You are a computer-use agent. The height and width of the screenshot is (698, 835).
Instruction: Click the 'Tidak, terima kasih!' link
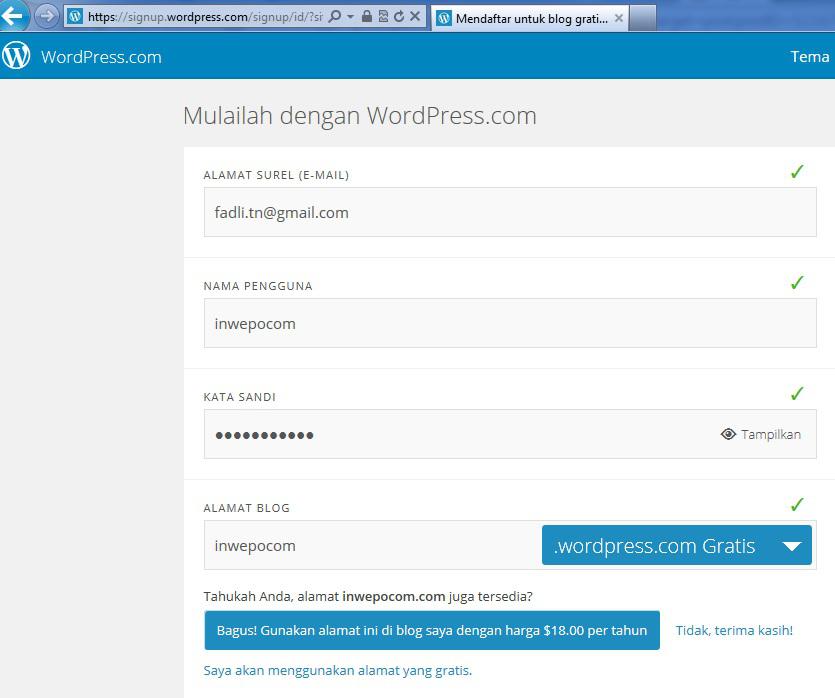[734, 630]
